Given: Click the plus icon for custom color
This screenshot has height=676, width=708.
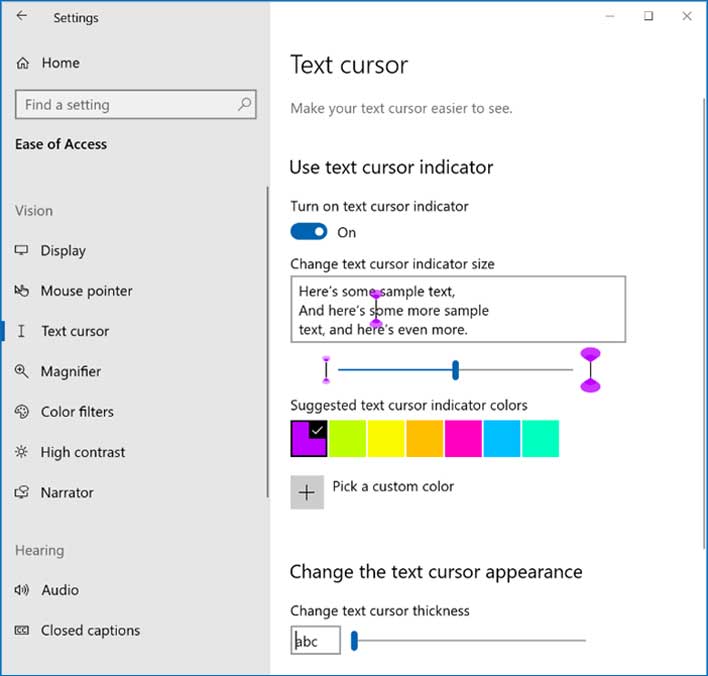Looking at the screenshot, I should 307,492.
